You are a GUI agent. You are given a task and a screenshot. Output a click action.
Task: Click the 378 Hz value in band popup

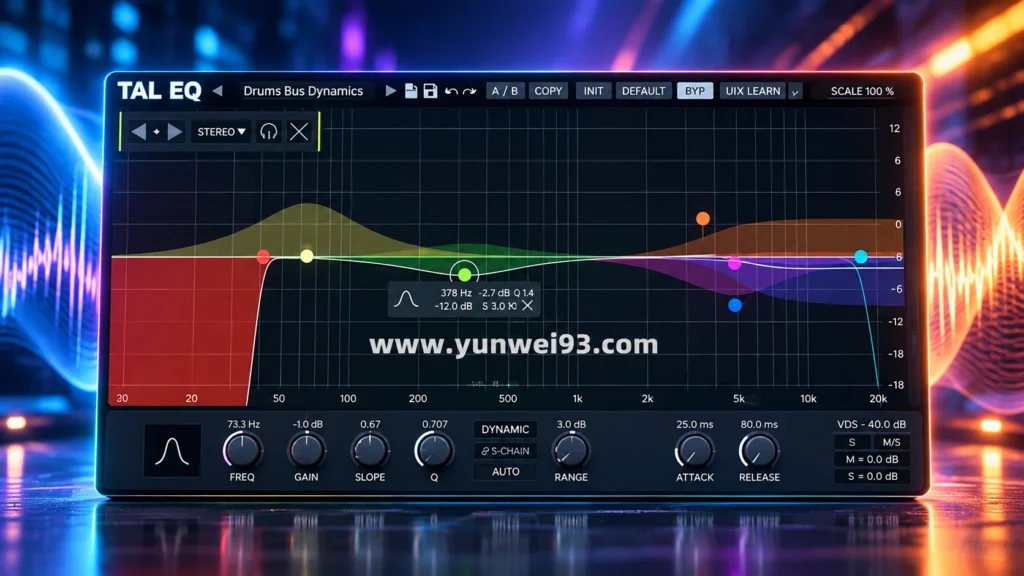(x=456, y=293)
